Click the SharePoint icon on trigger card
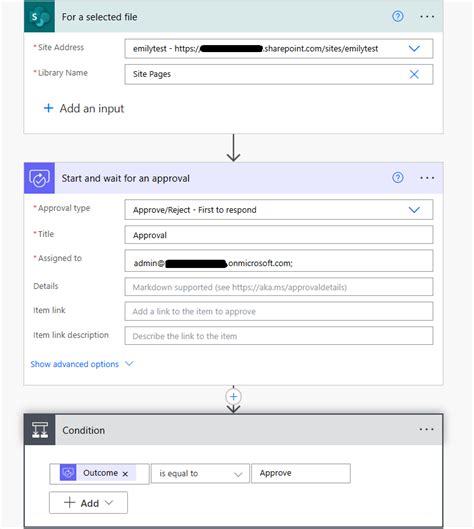 [39, 16]
